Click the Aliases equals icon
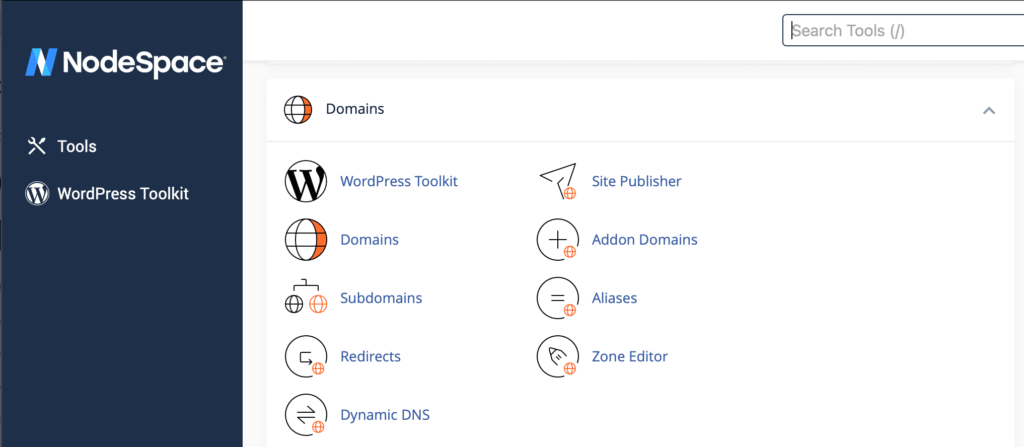 [x=558, y=298]
